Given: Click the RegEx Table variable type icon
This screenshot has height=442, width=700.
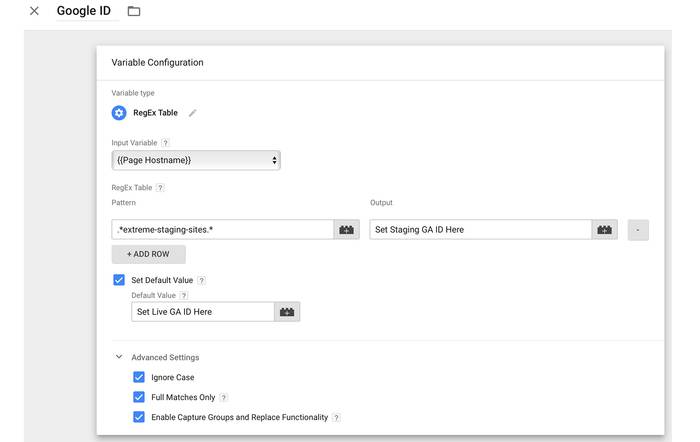Looking at the screenshot, I should coord(119,113).
